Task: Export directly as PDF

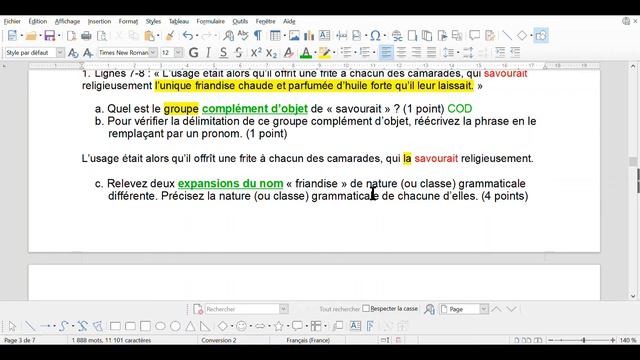Action: click(71, 36)
